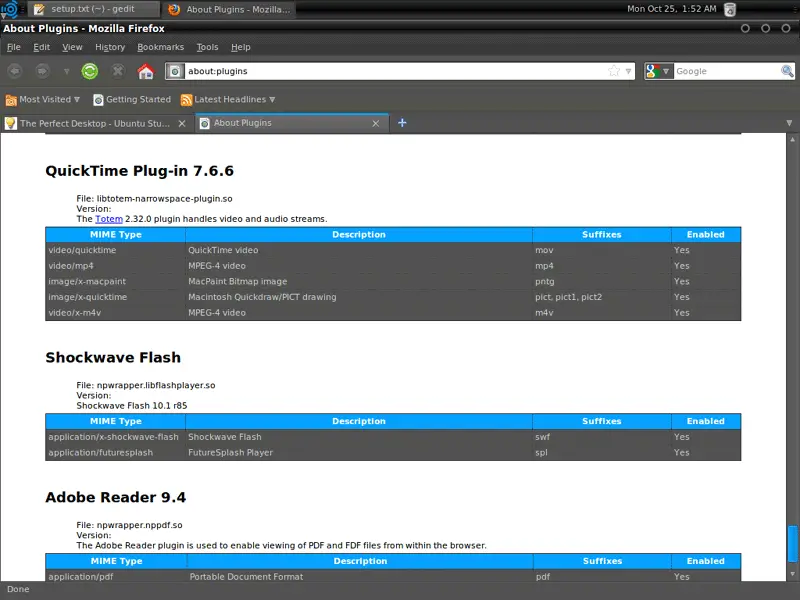Click the application/futuresplash cell

115,453
